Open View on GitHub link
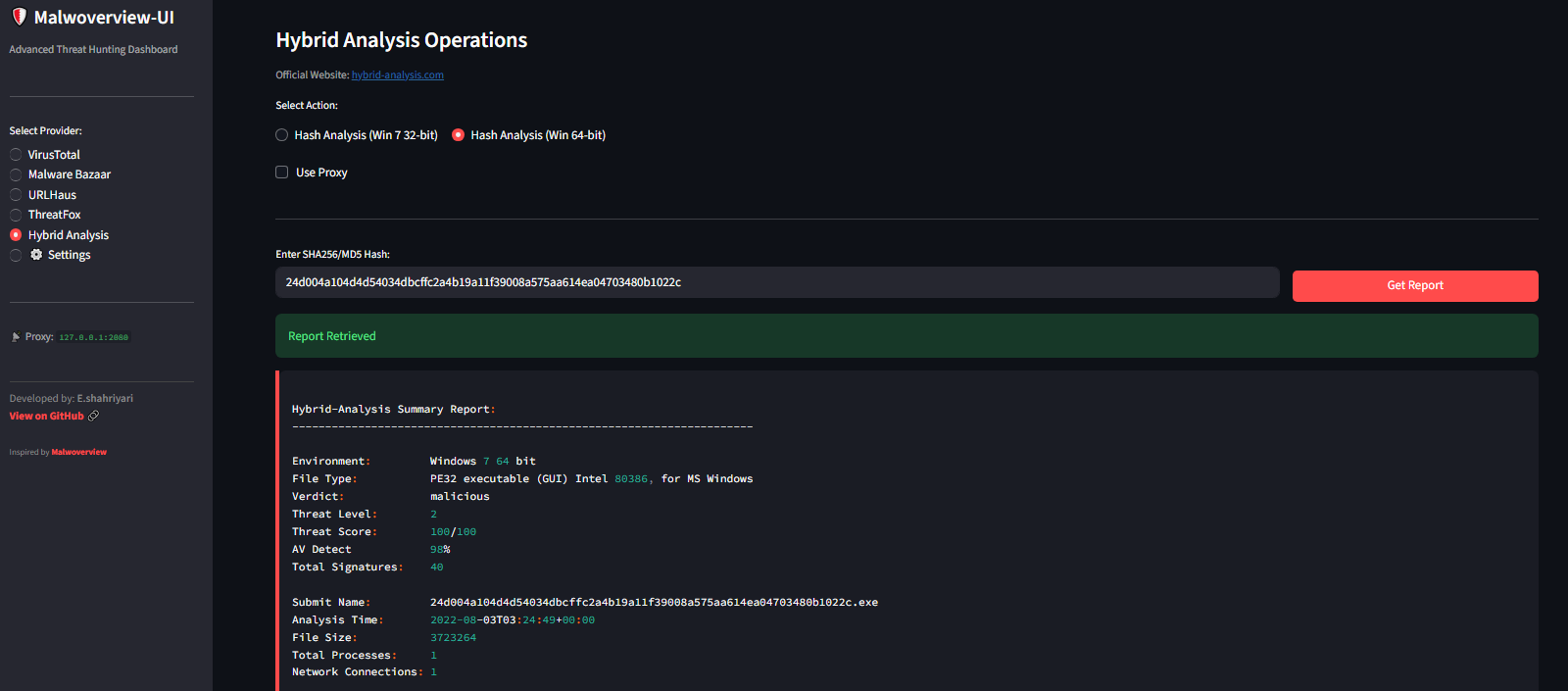The image size is (1568, 691). (x=46, y=416)
